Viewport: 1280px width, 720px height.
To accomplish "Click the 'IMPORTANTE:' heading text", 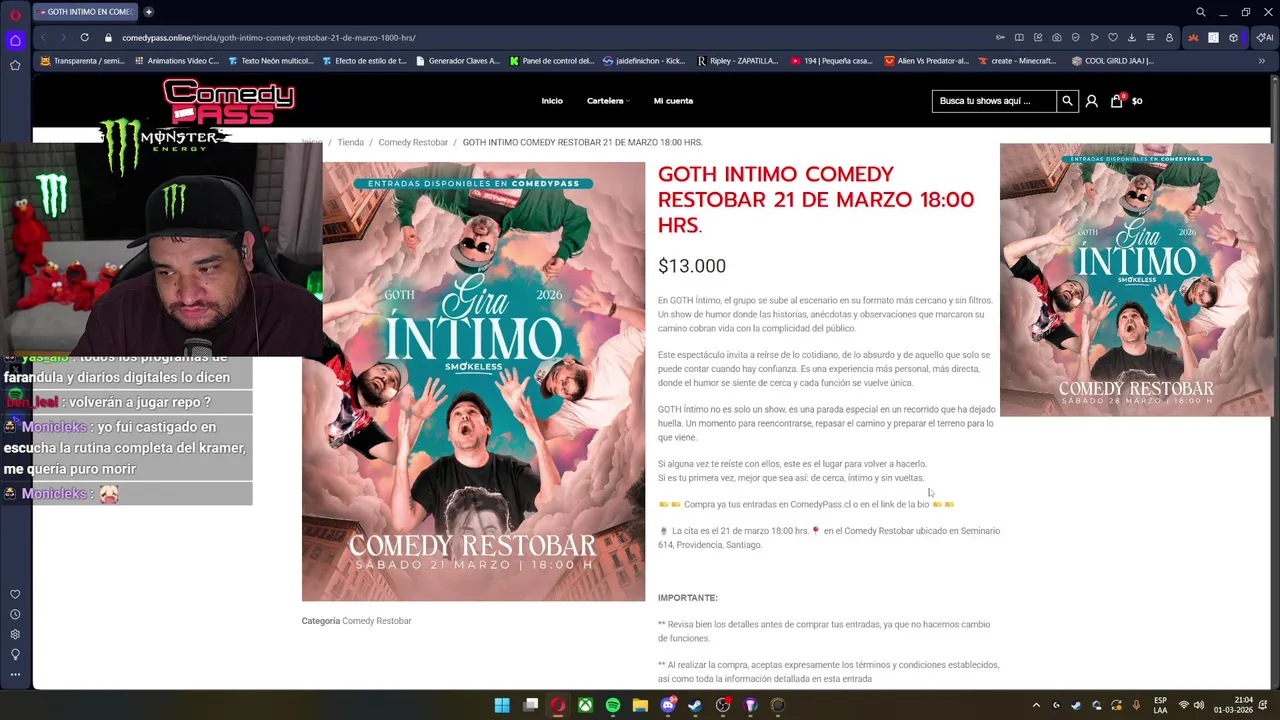I will (x=688, y=598).
